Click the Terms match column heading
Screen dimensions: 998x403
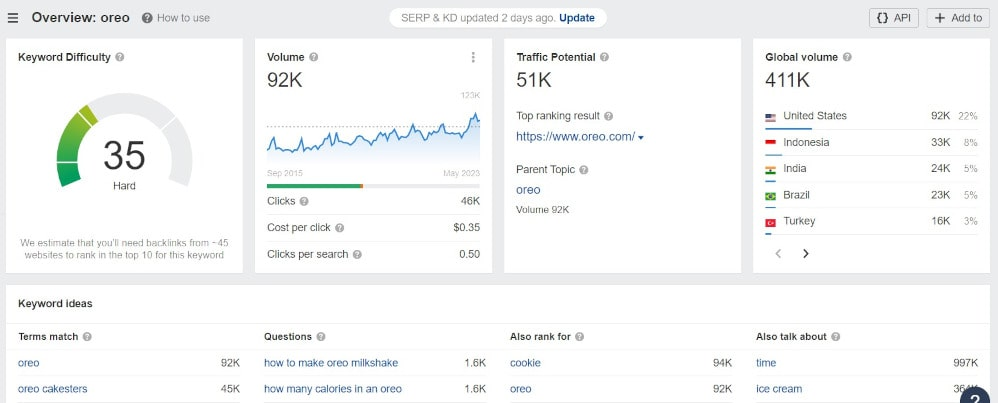(x=48, y=337)
